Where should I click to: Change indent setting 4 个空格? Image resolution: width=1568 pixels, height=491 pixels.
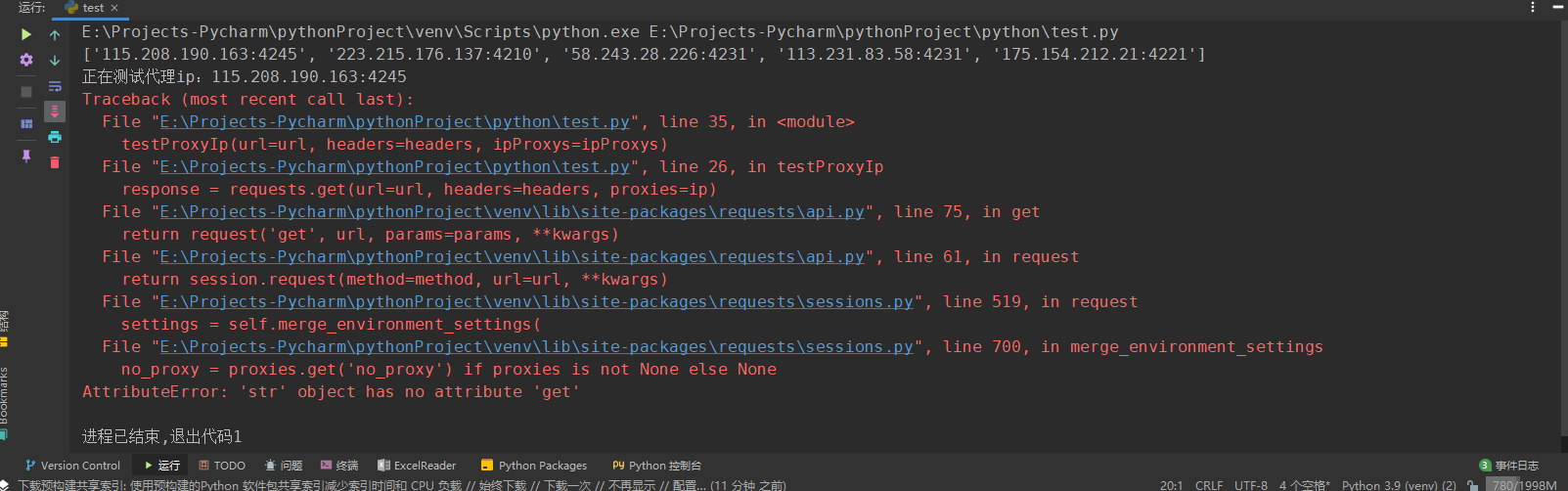1304,484
